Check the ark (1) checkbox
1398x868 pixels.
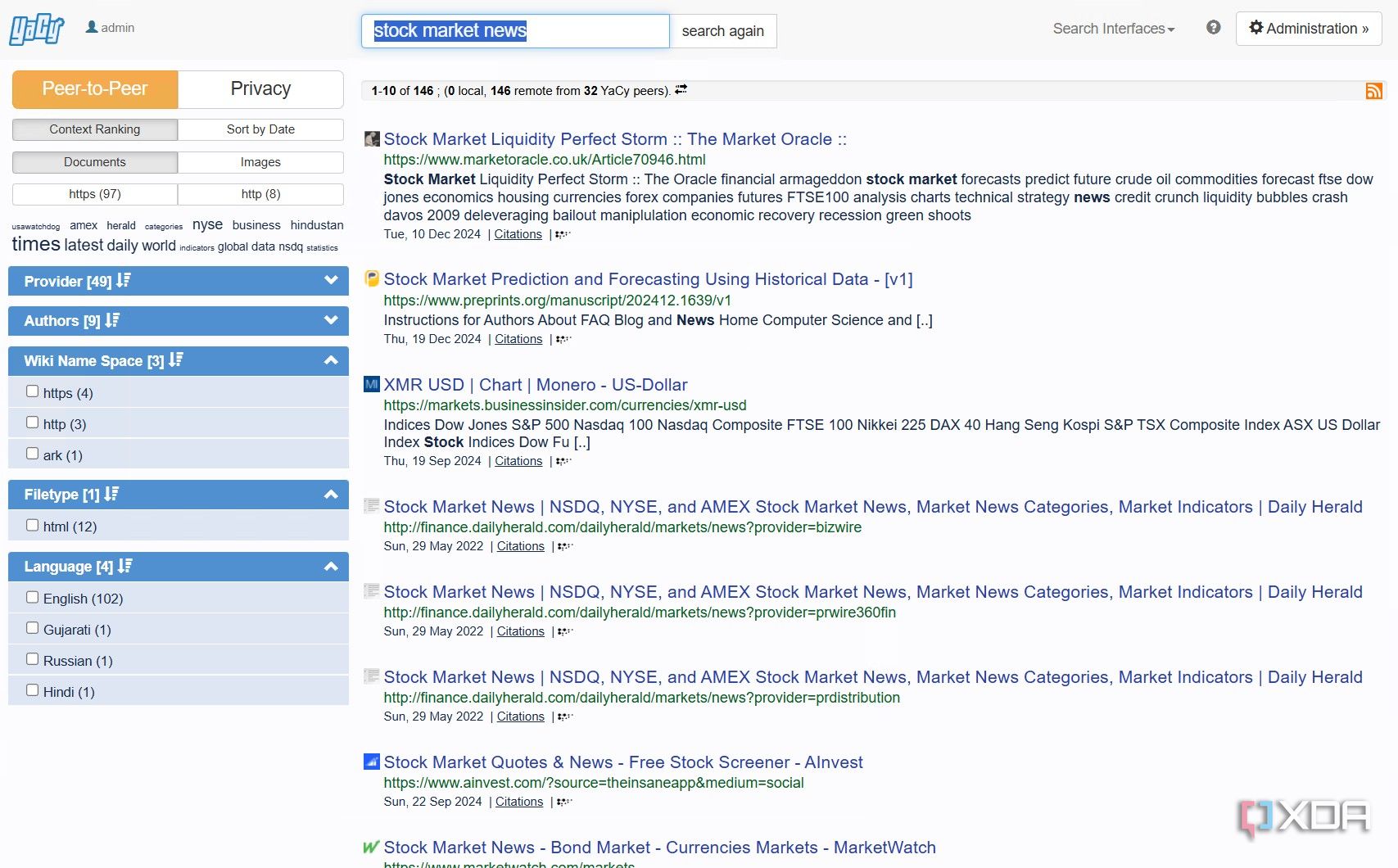coord(33,454)
